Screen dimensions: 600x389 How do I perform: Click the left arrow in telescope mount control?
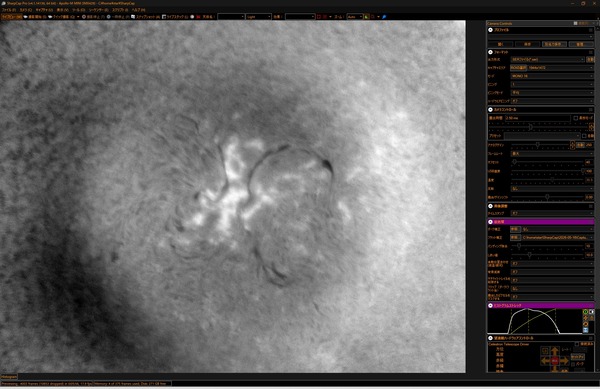pos(545,361)
